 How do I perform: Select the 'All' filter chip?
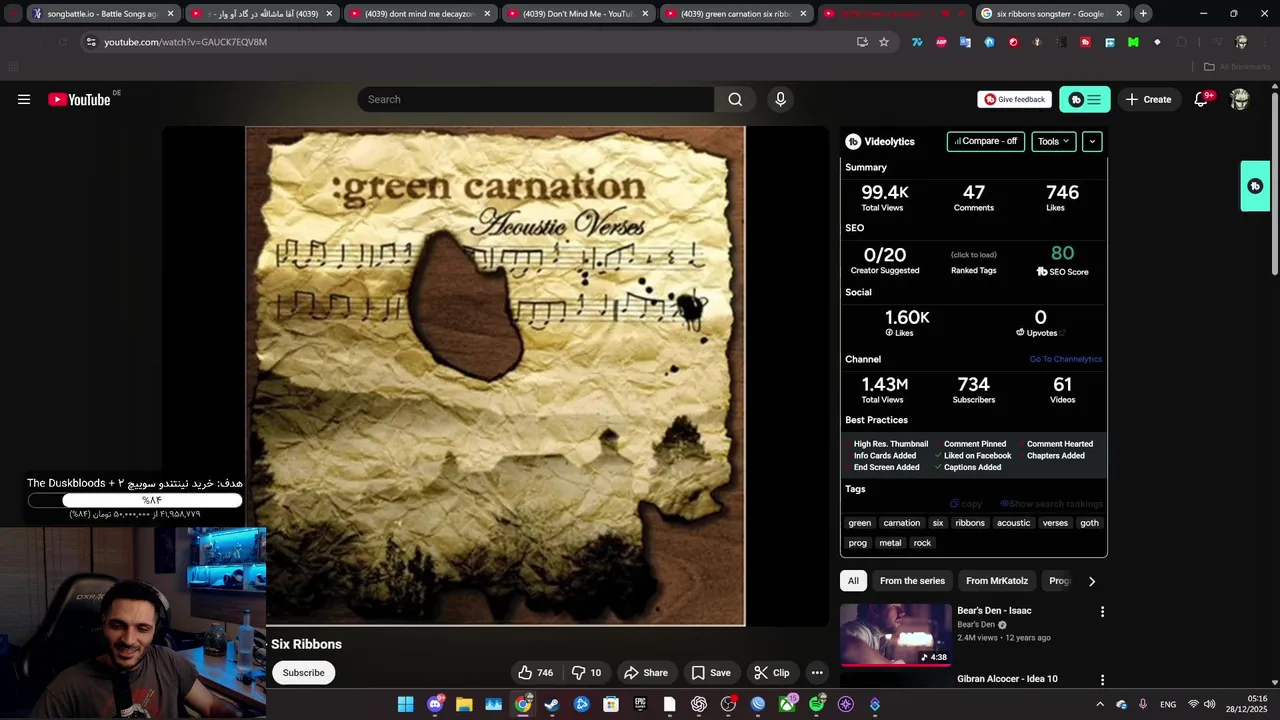[x=853, y=581]
